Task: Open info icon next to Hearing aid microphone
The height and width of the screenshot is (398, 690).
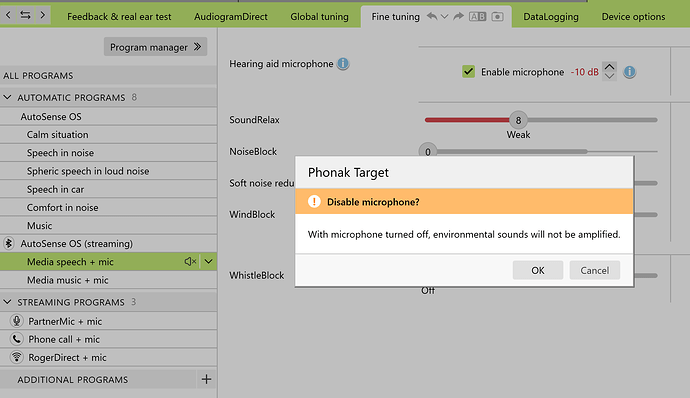Action: [343, 64]
